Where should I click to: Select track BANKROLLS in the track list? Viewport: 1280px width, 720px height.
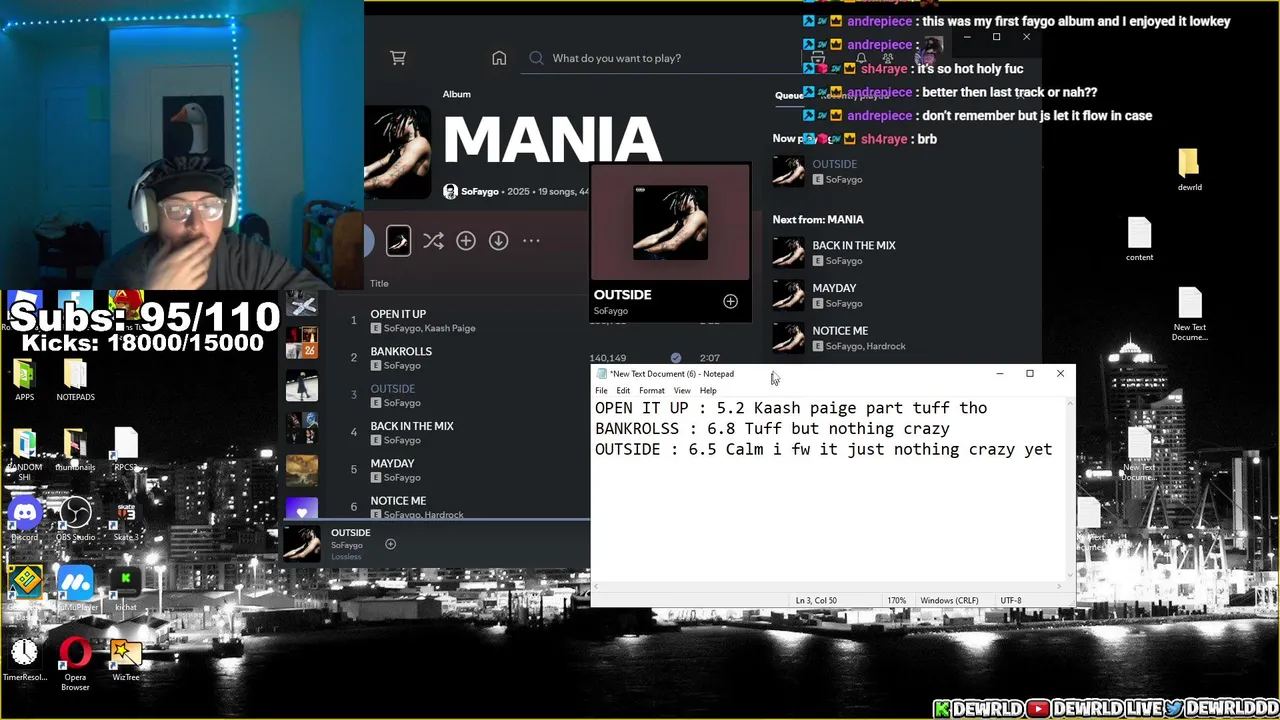point(401,351)
